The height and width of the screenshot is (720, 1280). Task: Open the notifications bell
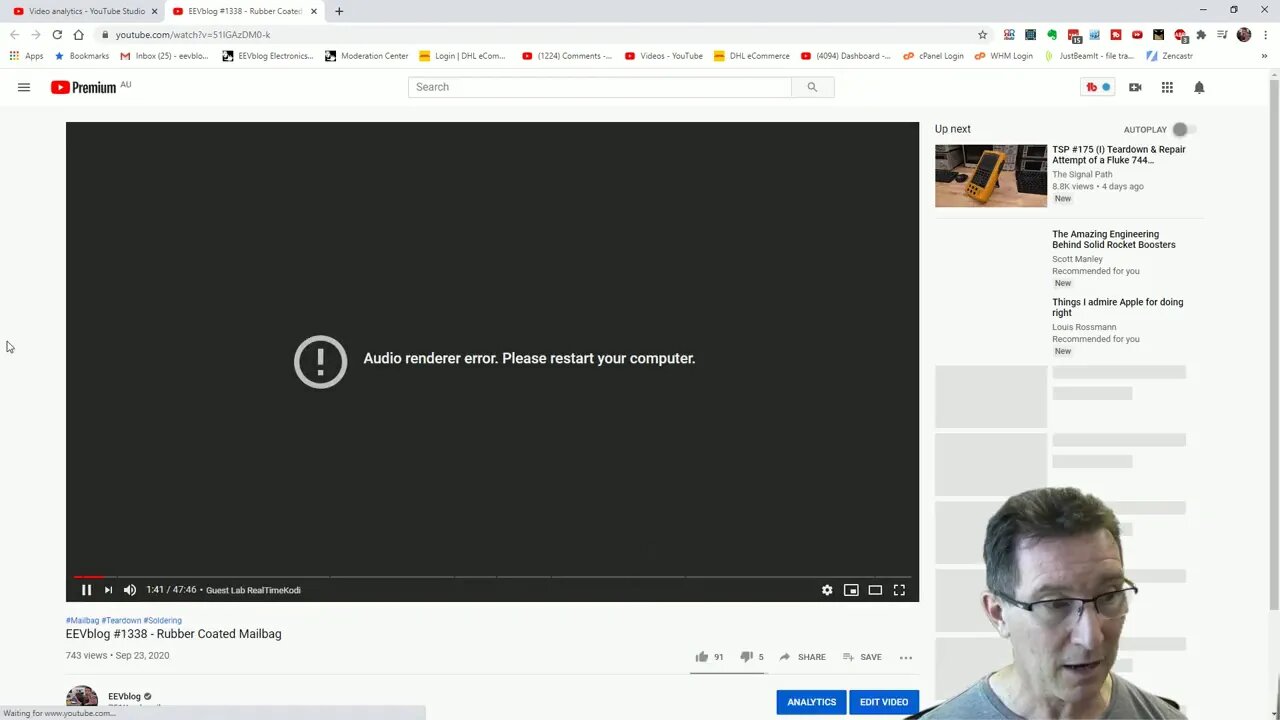1199,87
